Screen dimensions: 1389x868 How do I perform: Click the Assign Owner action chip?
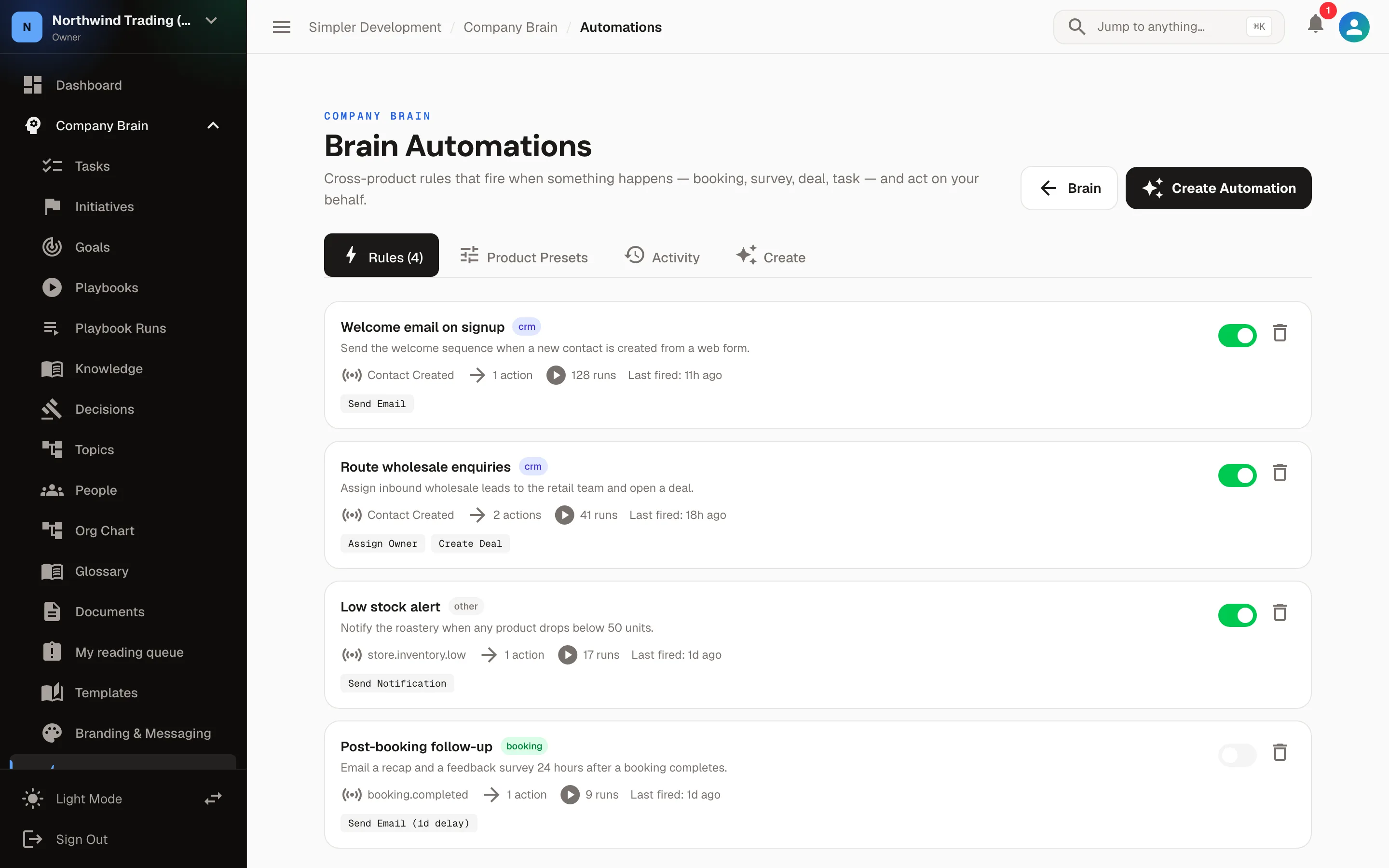click(382, 543)
